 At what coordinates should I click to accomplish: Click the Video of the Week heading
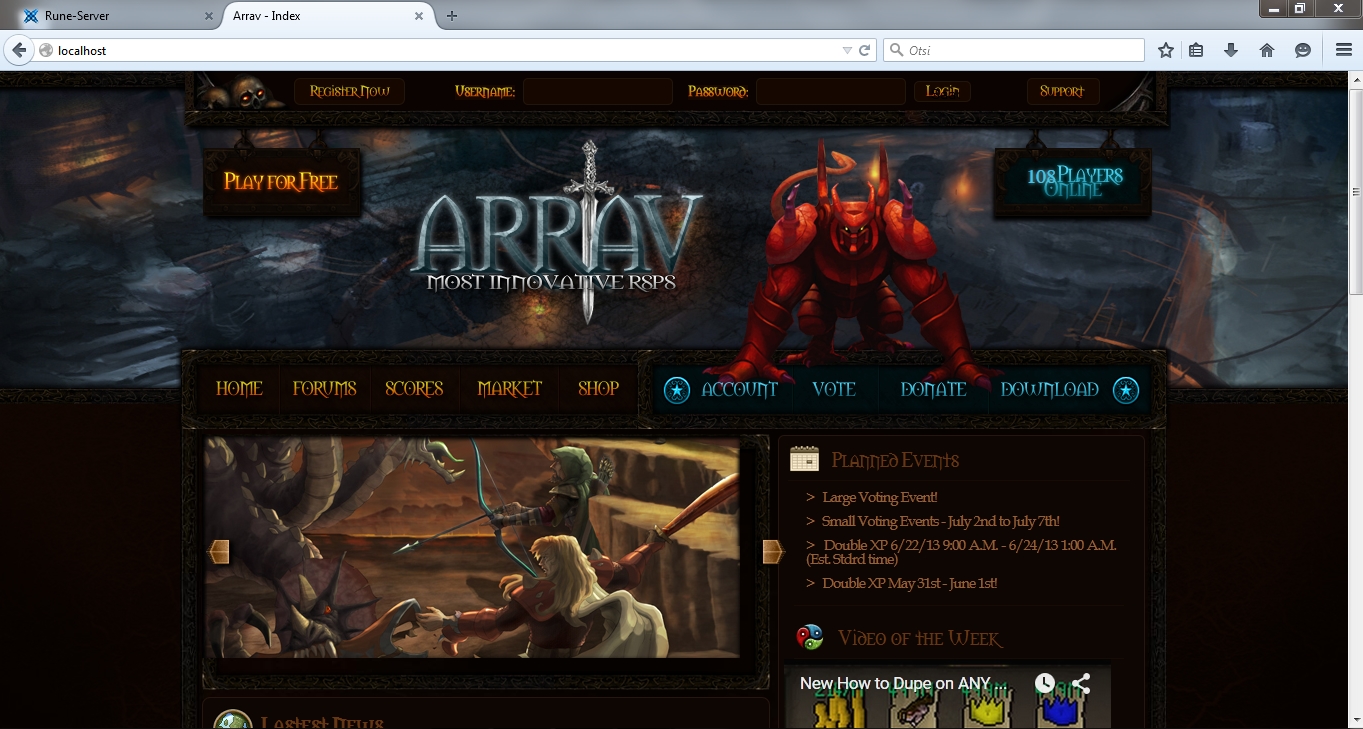click(920, 638)
